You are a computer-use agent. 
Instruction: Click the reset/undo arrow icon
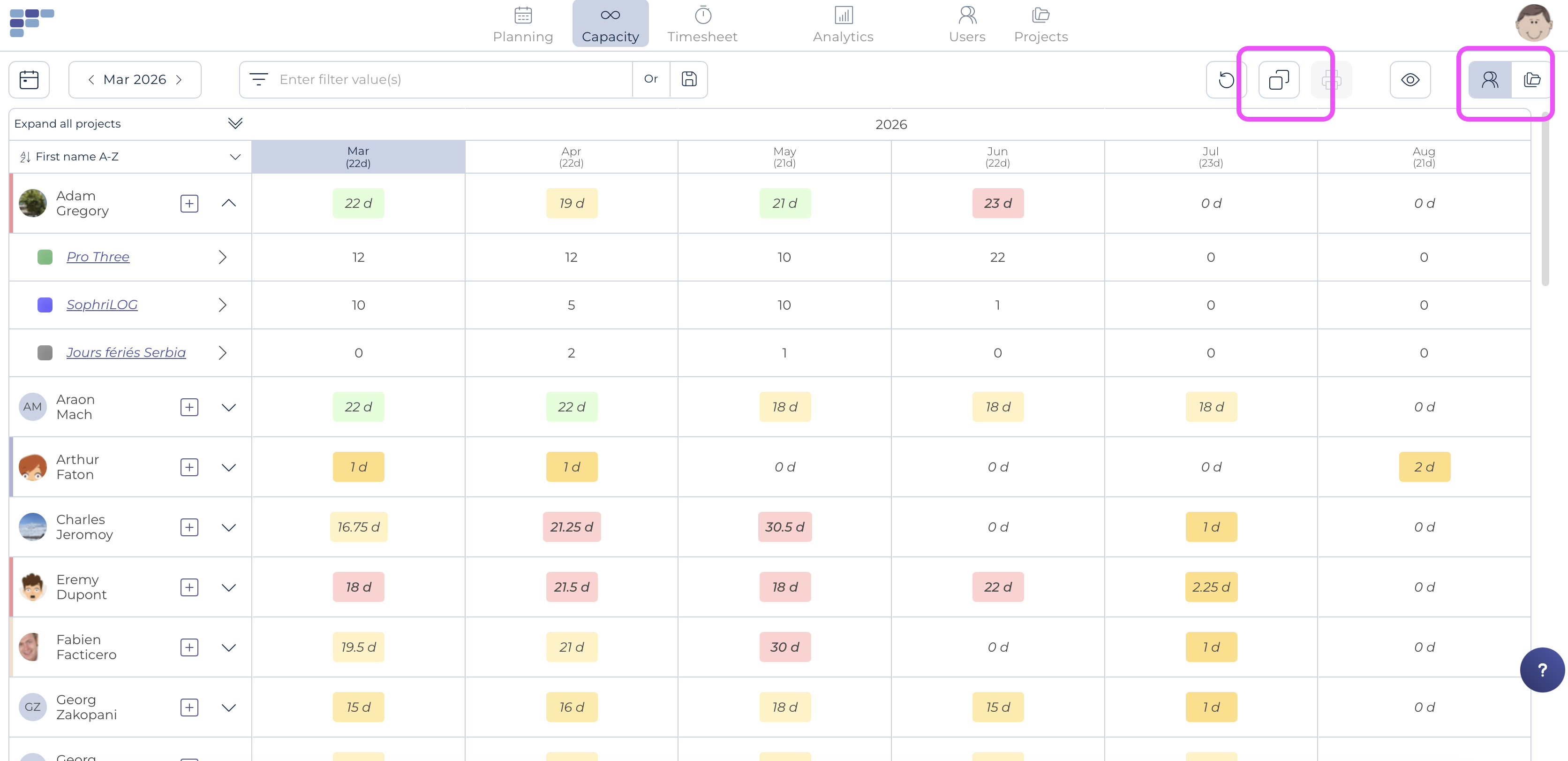pyautogui.click(x=1226, y=80)
